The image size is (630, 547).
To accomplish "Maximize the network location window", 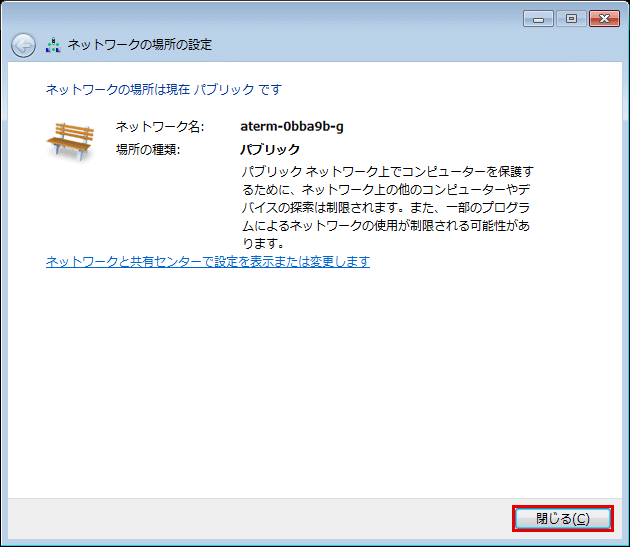I will [571, 19].
